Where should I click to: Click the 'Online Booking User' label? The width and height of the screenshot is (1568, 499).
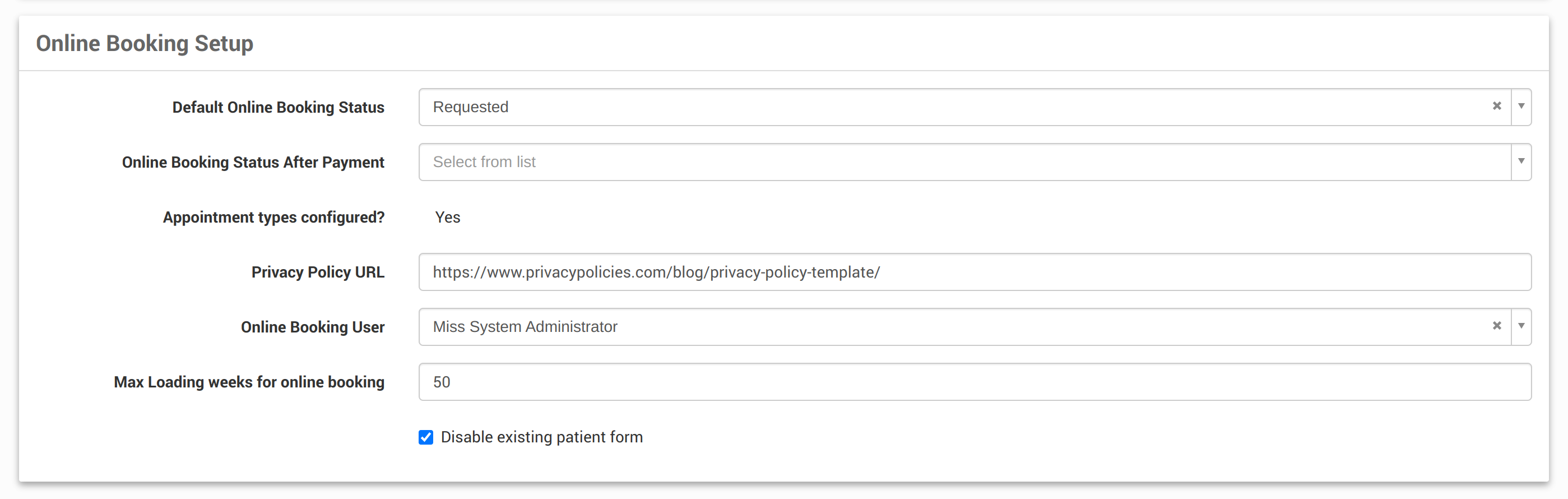click(x=312, y=327)
